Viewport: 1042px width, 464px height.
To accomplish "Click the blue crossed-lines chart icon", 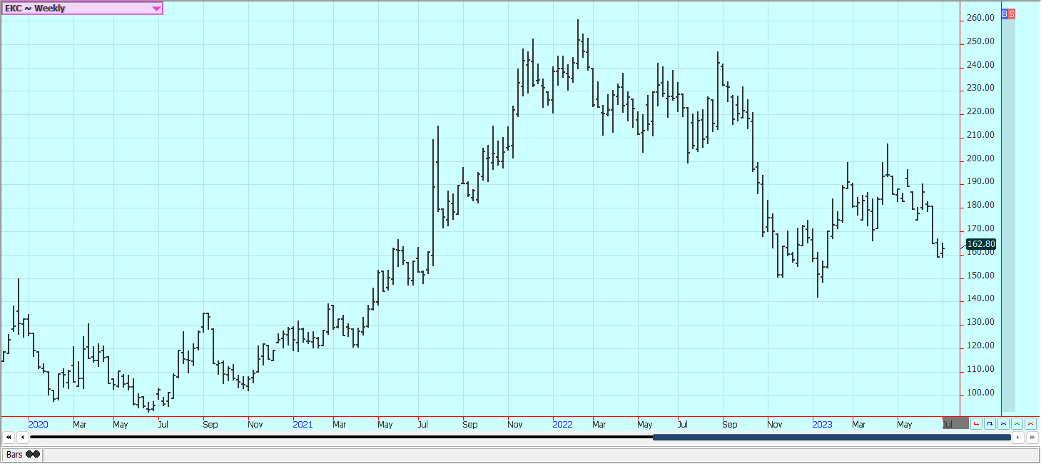I will coord(1003,423).
